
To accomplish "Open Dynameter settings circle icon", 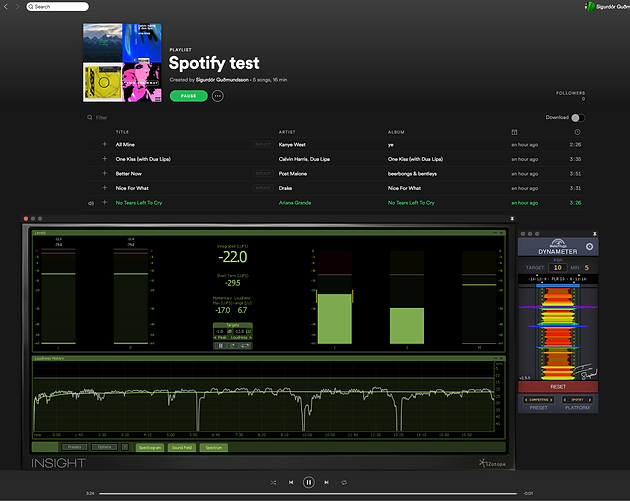I will point(589,247).
